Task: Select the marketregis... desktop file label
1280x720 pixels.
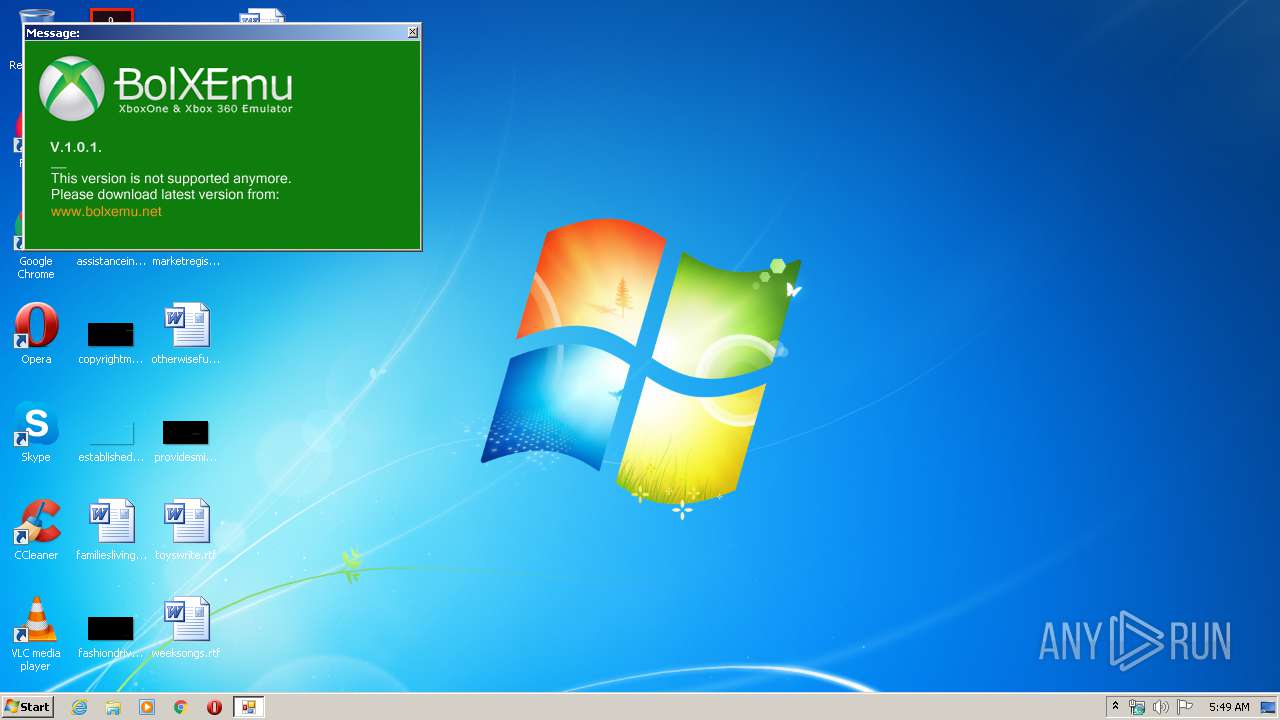Action: click(x=186, y=261)
